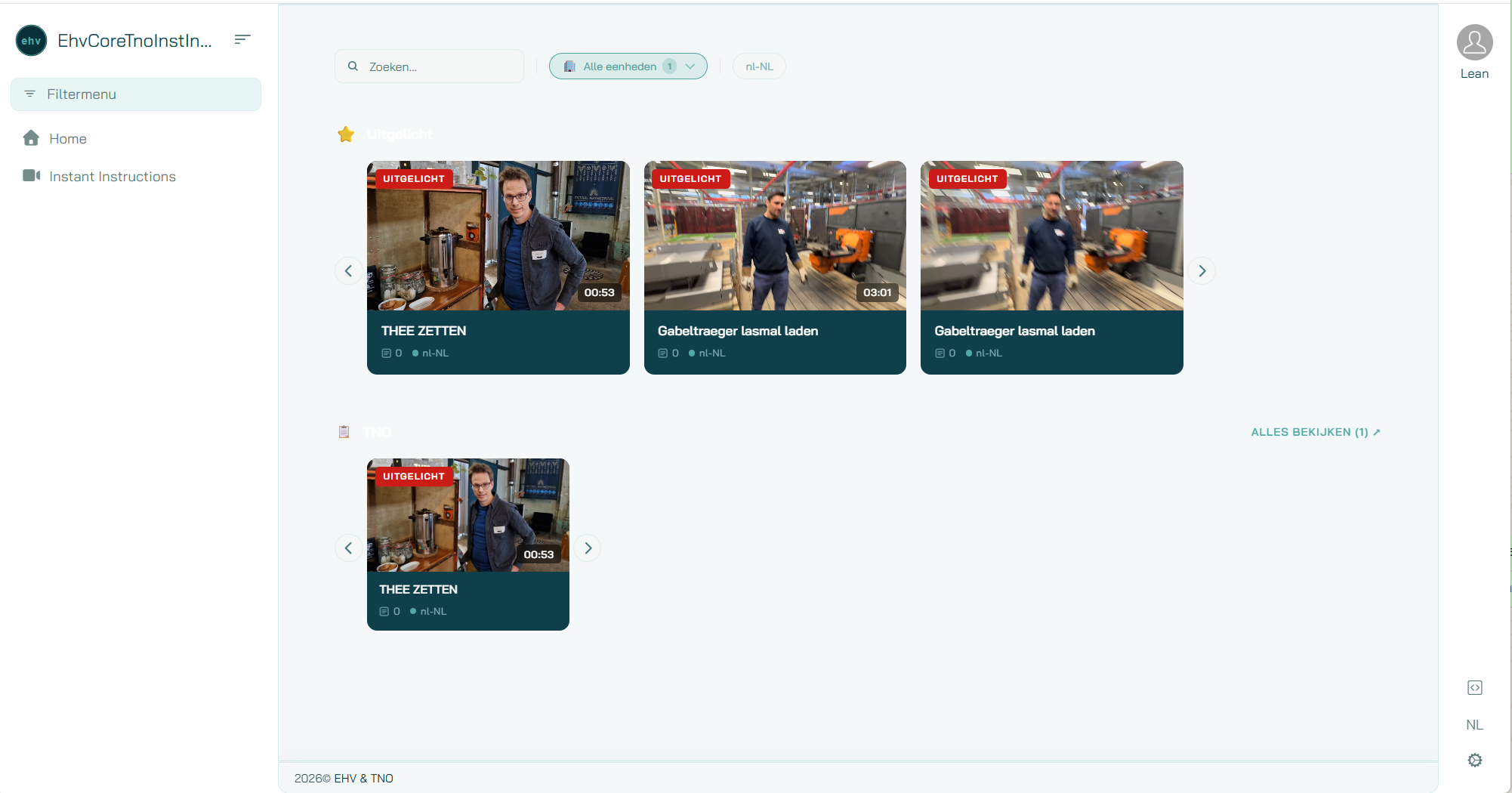The image size is (1512, 793).
Task: Click the star icon next to Uitgelicht
Action: pos(346,134)
